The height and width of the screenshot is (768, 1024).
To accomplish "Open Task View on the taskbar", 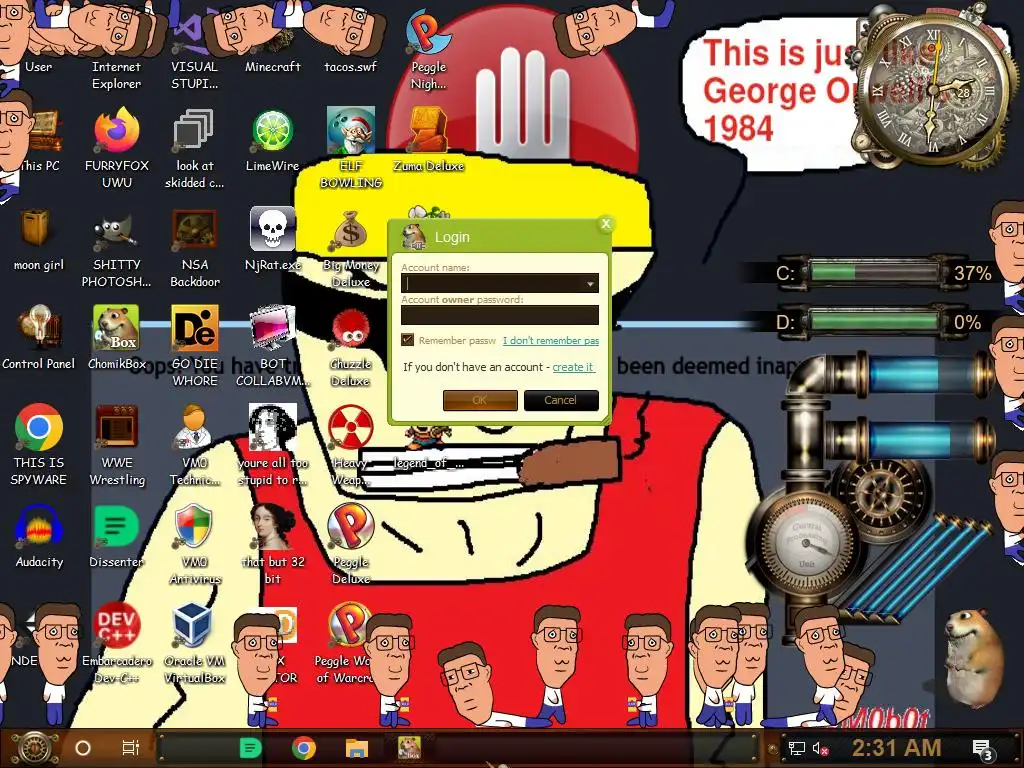I will [131, 748].
